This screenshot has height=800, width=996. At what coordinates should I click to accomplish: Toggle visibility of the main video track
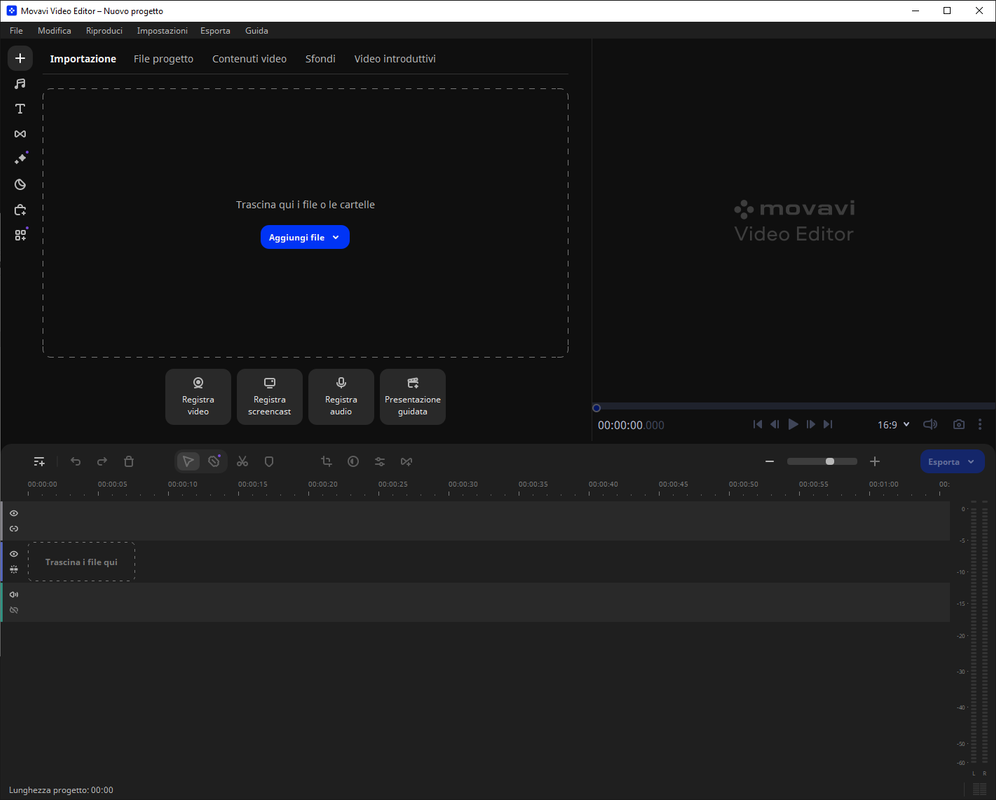click(14, 554)
